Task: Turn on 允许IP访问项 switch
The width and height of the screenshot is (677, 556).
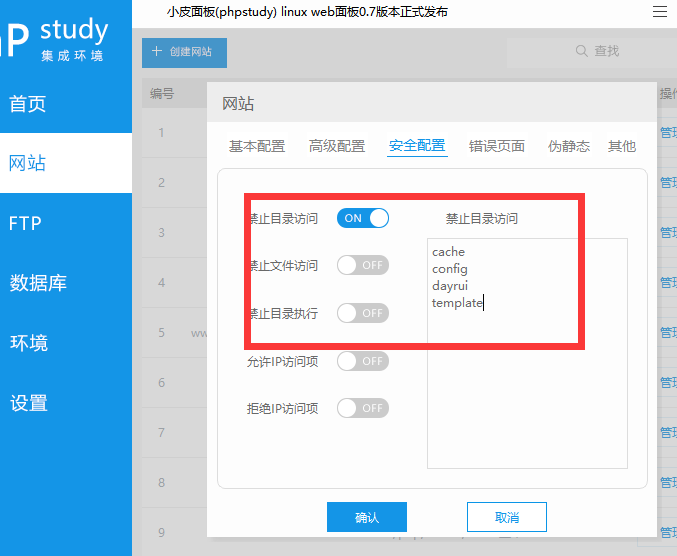Action: 363,361
